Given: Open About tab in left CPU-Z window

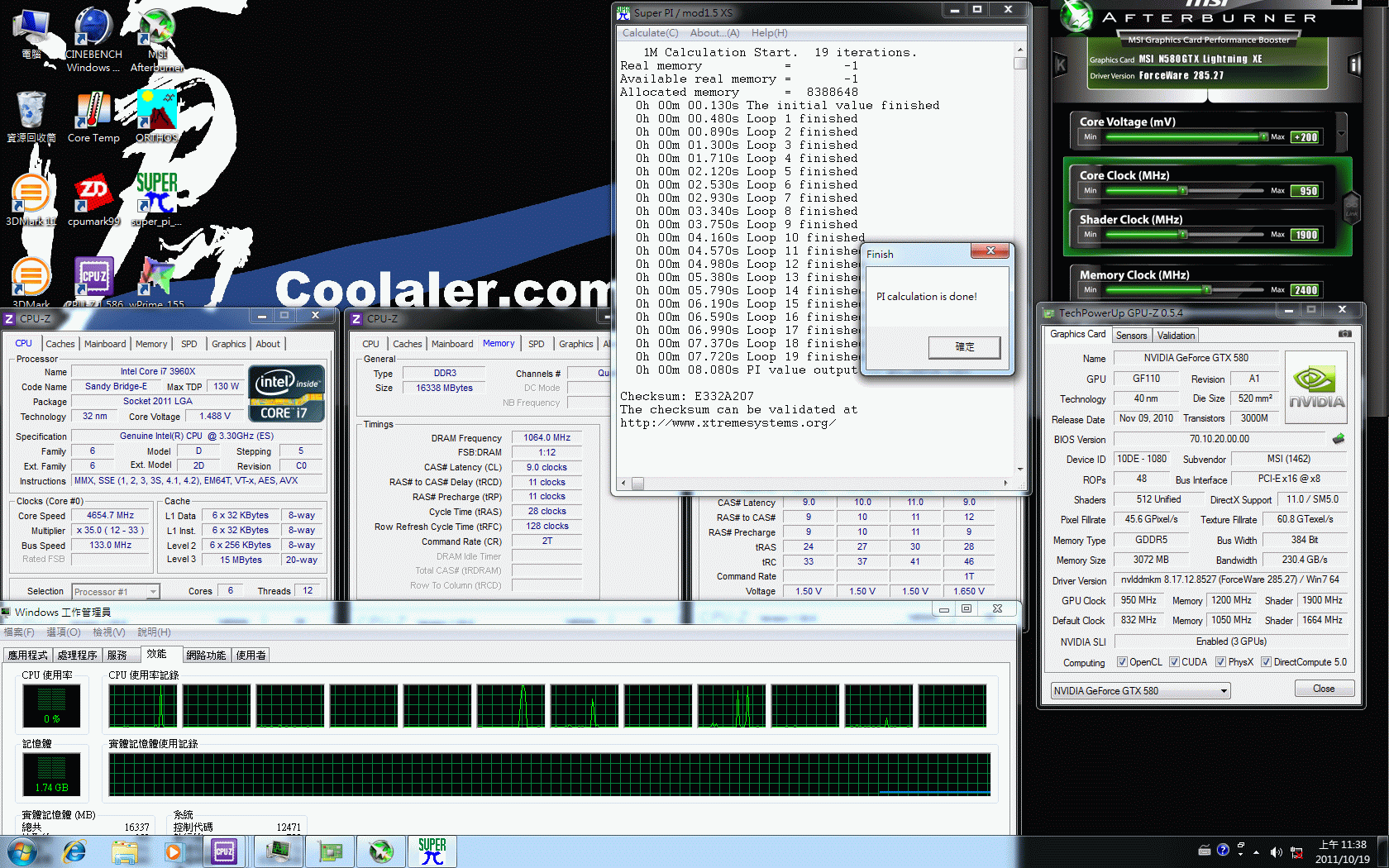Looking at the screenshot, I should pos(268,344).
